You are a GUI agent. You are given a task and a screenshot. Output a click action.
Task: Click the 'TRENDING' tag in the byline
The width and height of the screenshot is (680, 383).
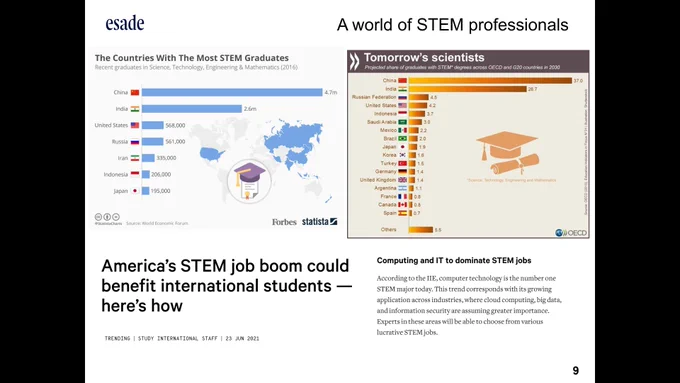click(x=117, y=338)
